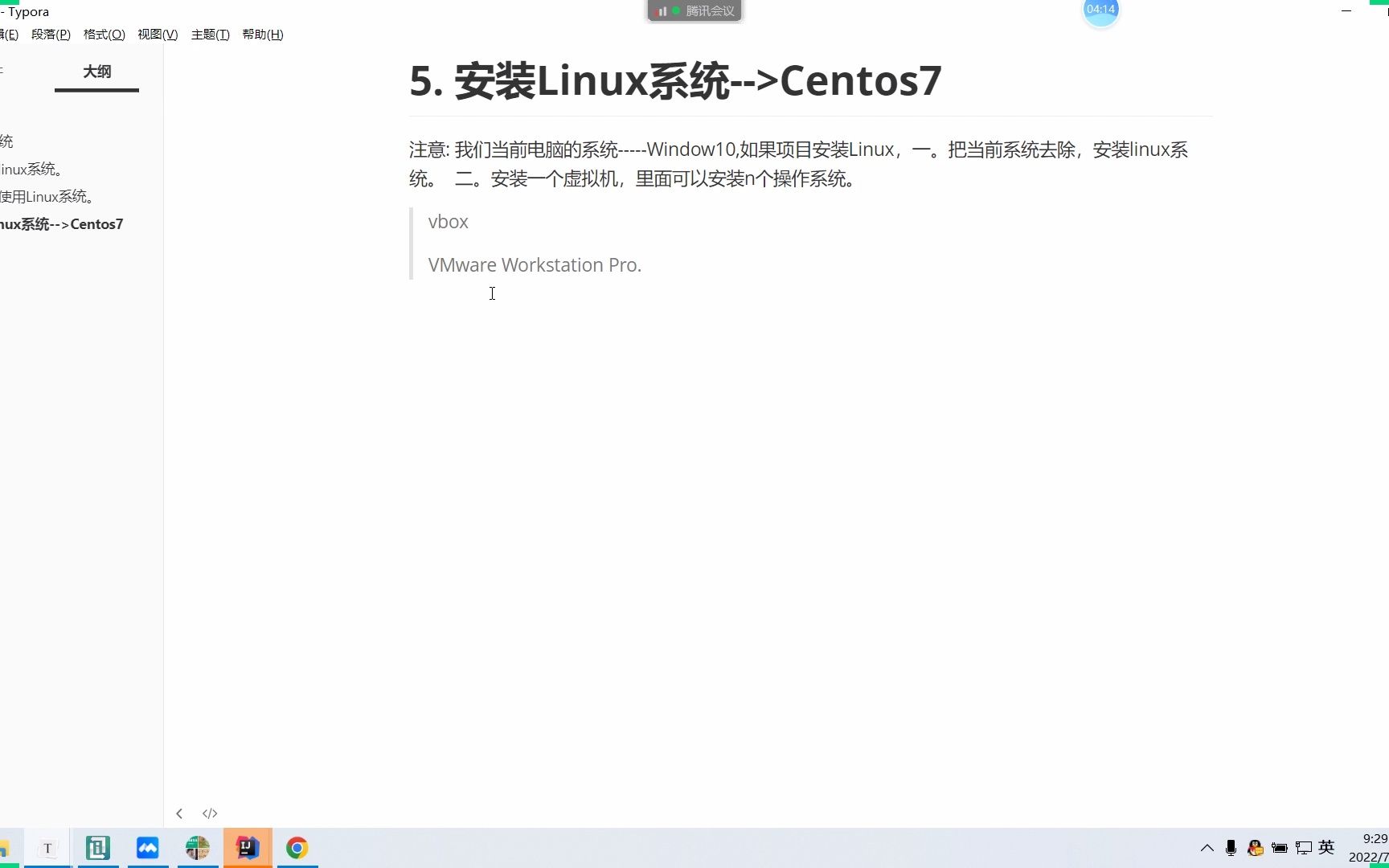Switch input method by clicking 英 indicator

(1325, 847)
